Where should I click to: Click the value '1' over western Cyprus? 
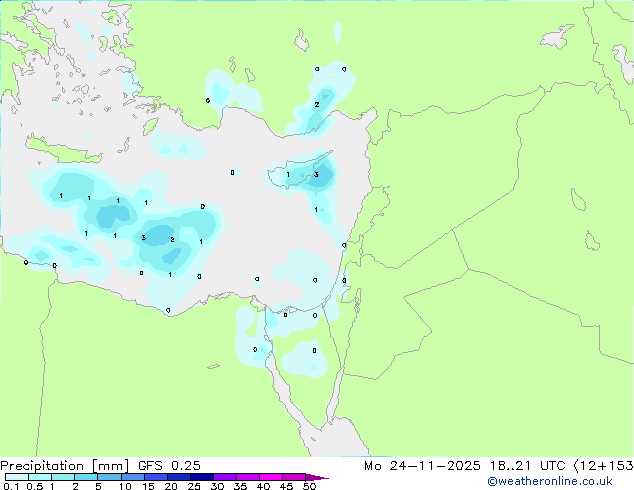[x=288, y=175]
